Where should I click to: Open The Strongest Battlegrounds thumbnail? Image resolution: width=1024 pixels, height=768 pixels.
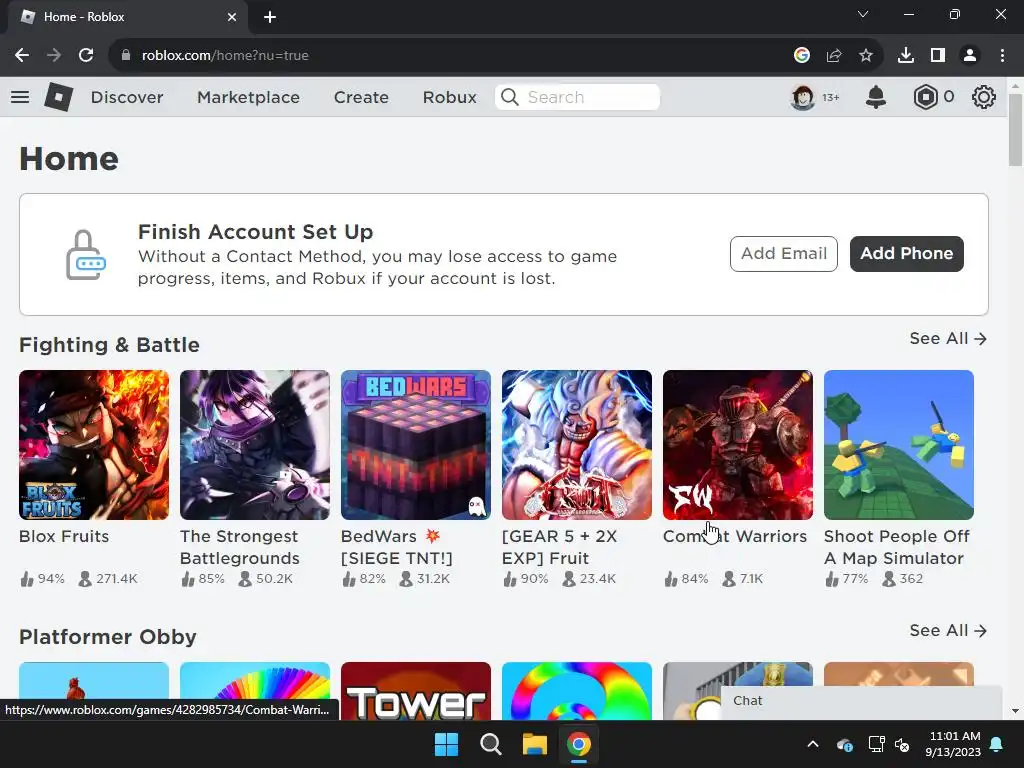255,445
